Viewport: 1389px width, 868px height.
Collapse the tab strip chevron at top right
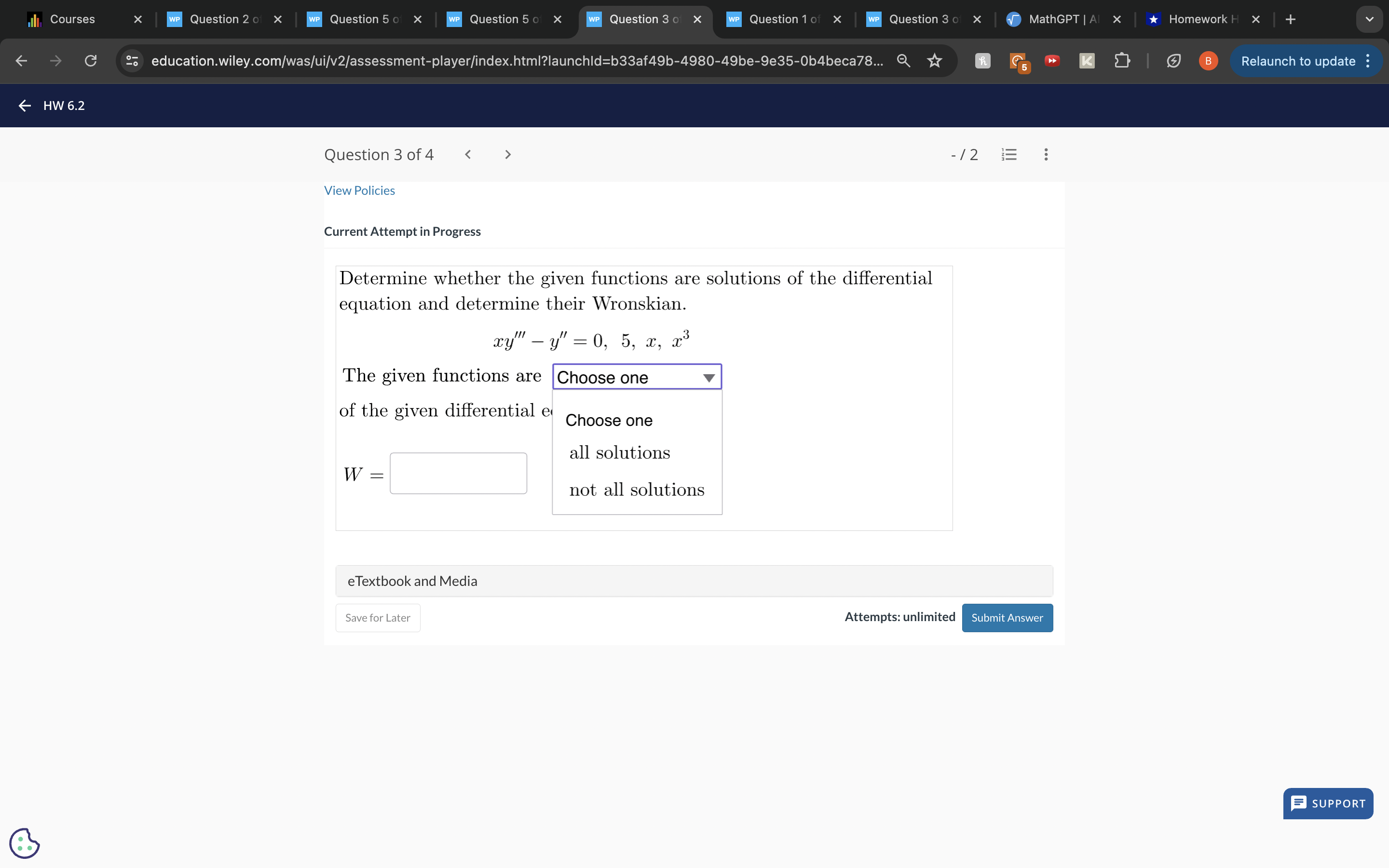coord(1370,19)
